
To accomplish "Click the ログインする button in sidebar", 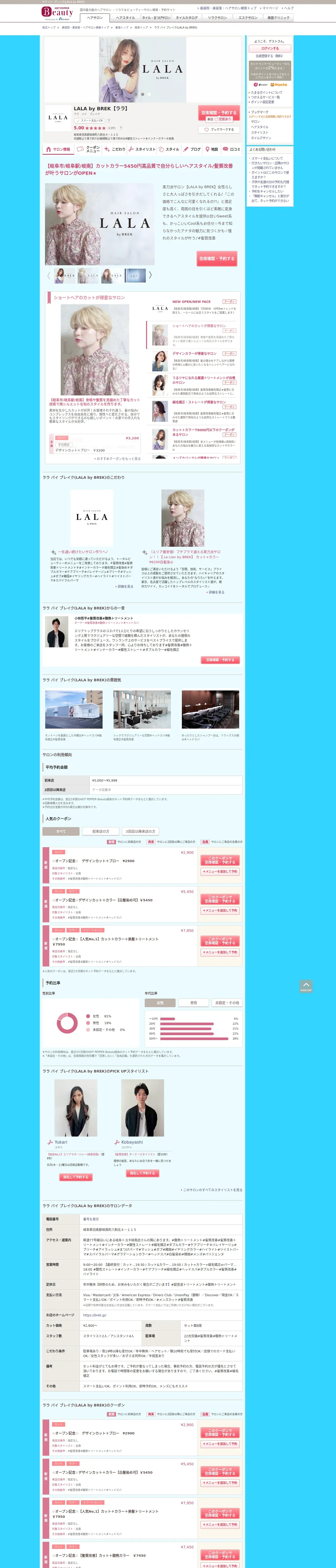I will [x=270, y=48].
